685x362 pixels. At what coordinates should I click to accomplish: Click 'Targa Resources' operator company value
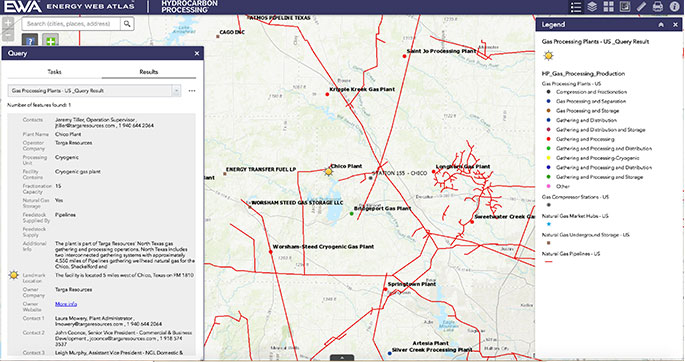73,143
